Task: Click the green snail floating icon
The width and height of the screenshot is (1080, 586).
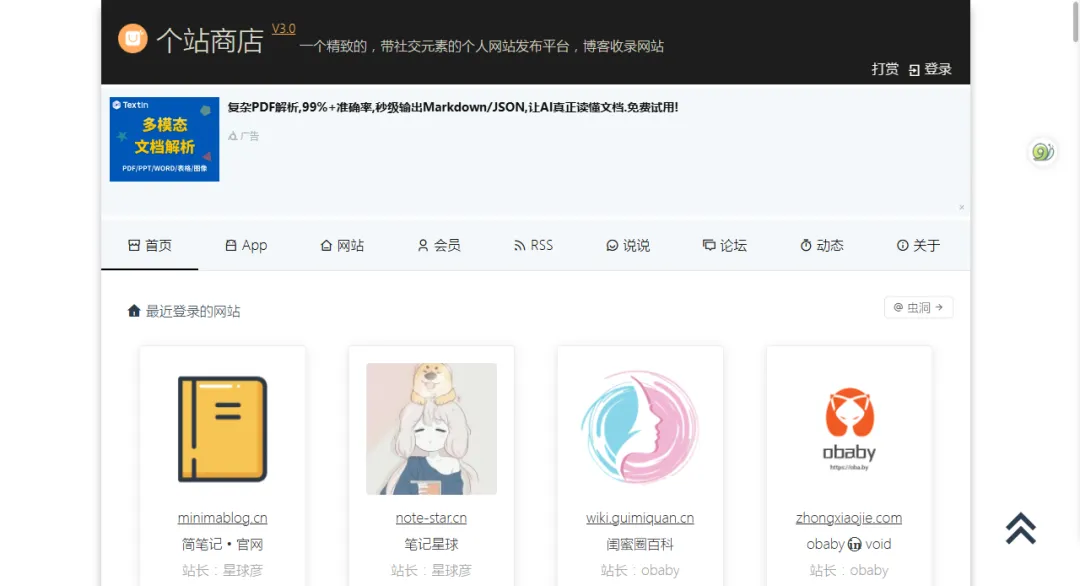Action: coord(1043,151)
